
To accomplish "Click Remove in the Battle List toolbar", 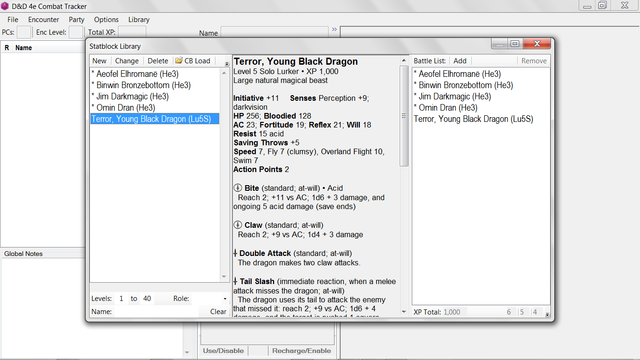I will pos(533,61).
